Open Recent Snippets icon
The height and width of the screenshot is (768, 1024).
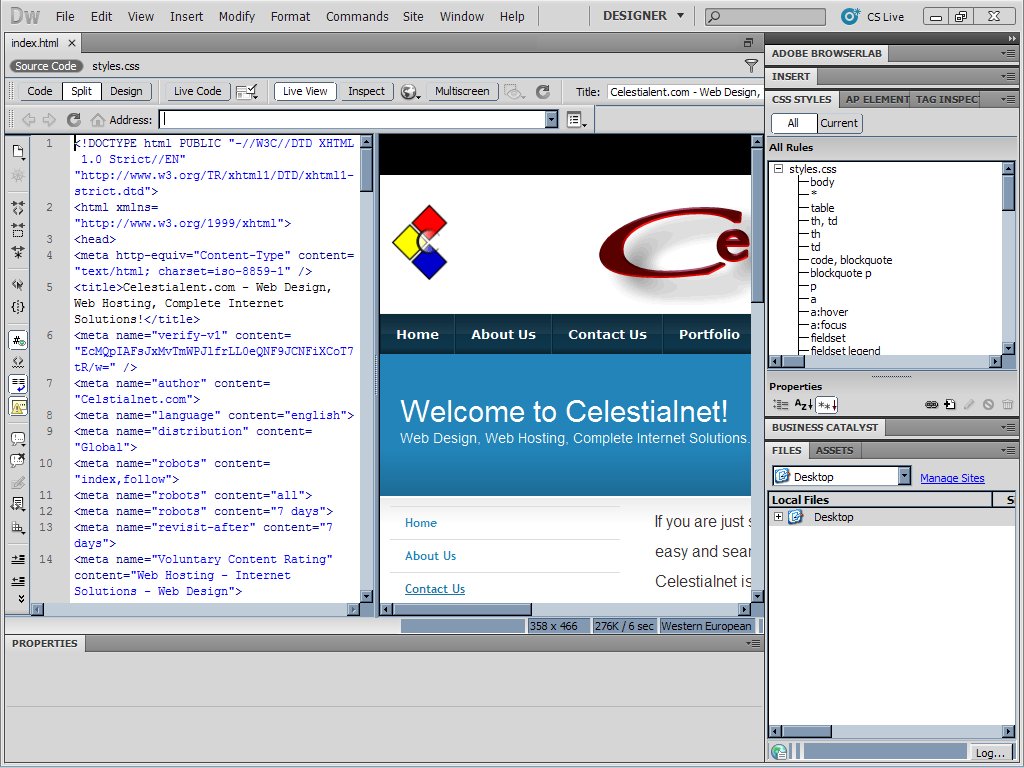(x=18, y=483)
